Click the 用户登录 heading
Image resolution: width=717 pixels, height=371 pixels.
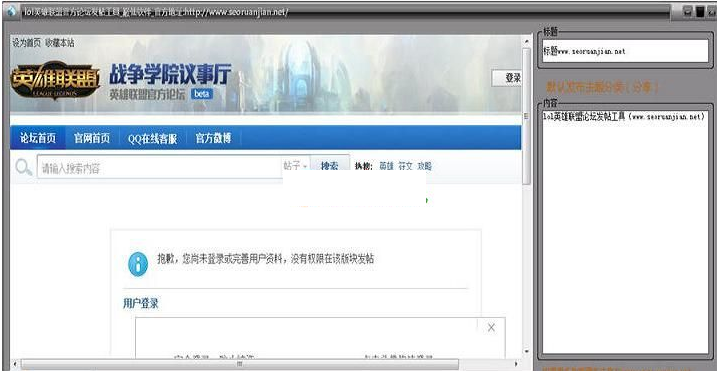pyautogui.click(x=141, y=303)
